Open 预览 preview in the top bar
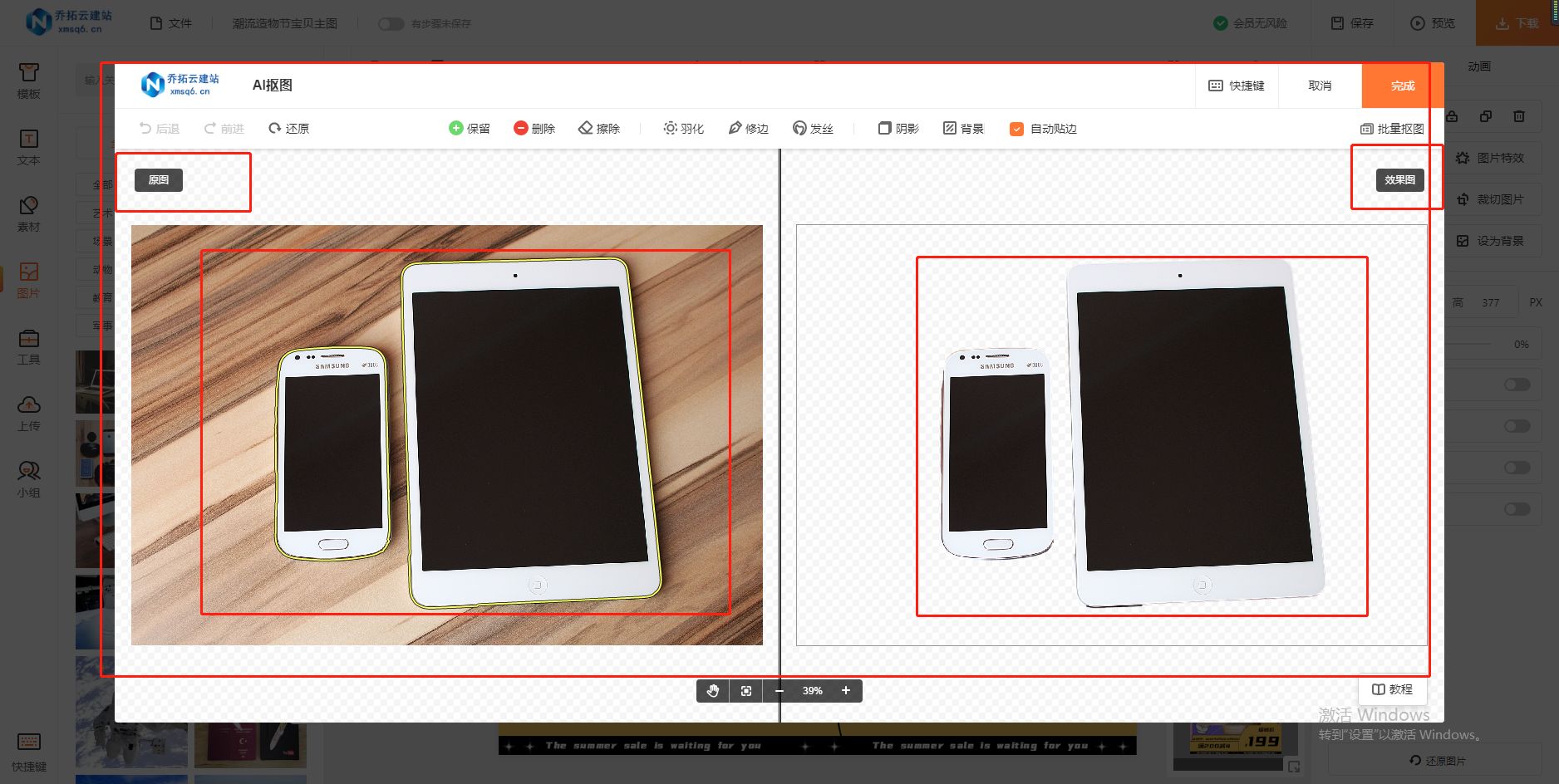This screenshot has width=1559, height=784. tap(1433, 23)
